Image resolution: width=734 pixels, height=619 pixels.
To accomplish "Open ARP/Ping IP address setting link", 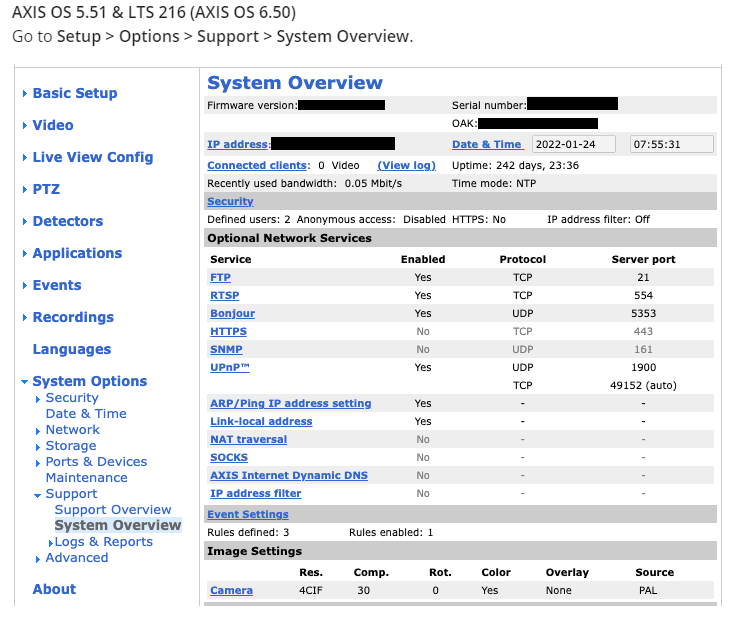I will [x=291, y=404].
